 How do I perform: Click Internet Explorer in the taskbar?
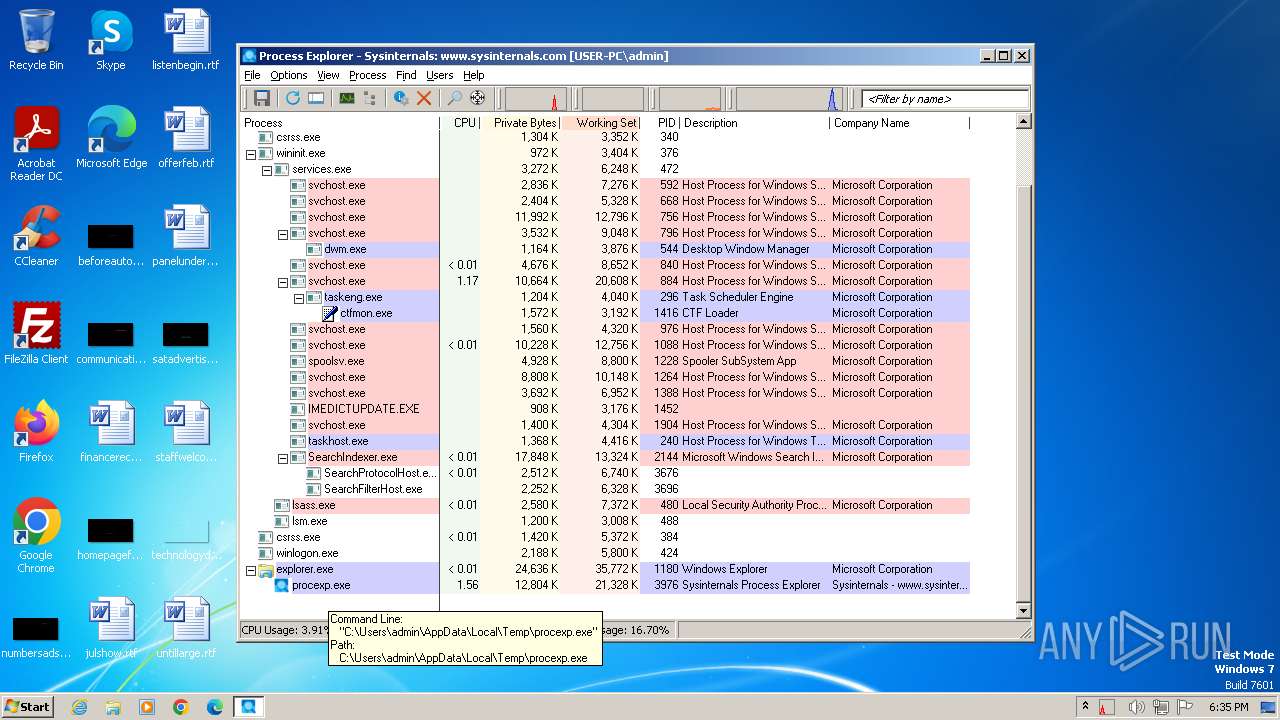tap(80, 707)
